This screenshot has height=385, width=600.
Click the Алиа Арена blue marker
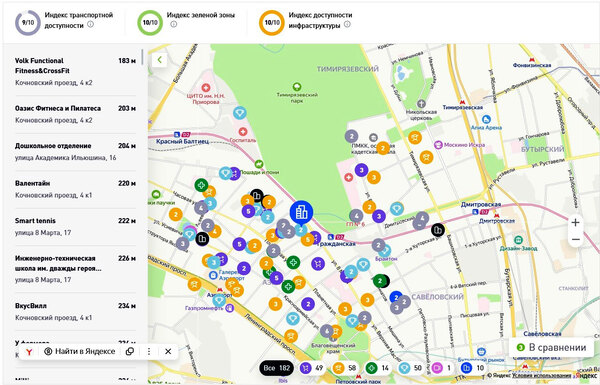(486, 119)
